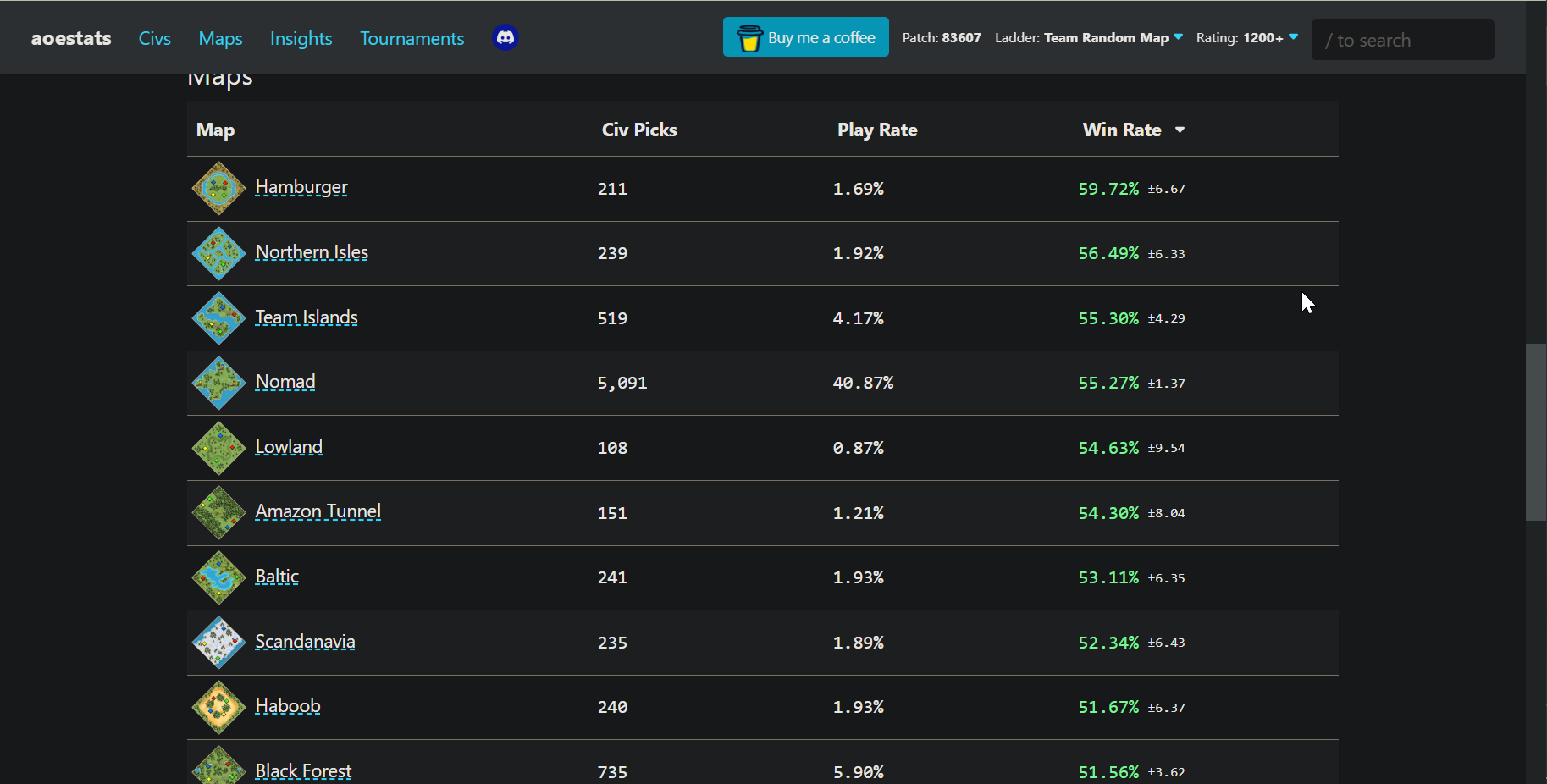Open the Discord icon link

(x=506, y=38)
